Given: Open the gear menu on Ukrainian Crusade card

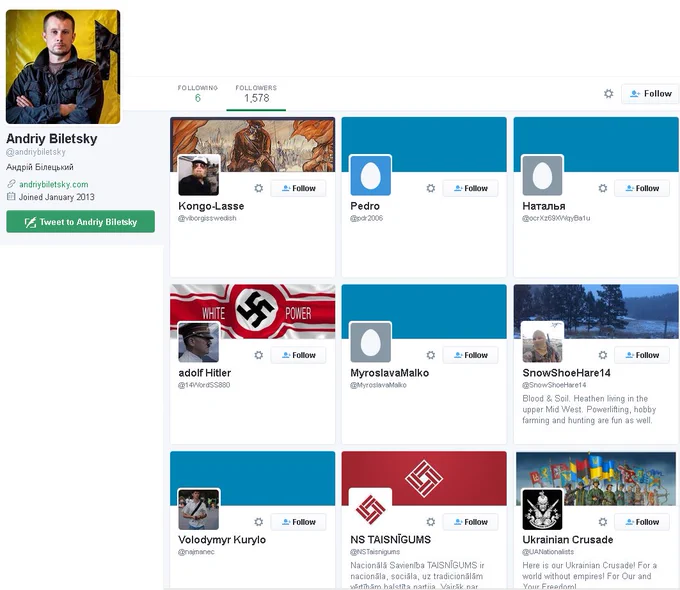Looking at the screenshot, I should tap(603, 522).
